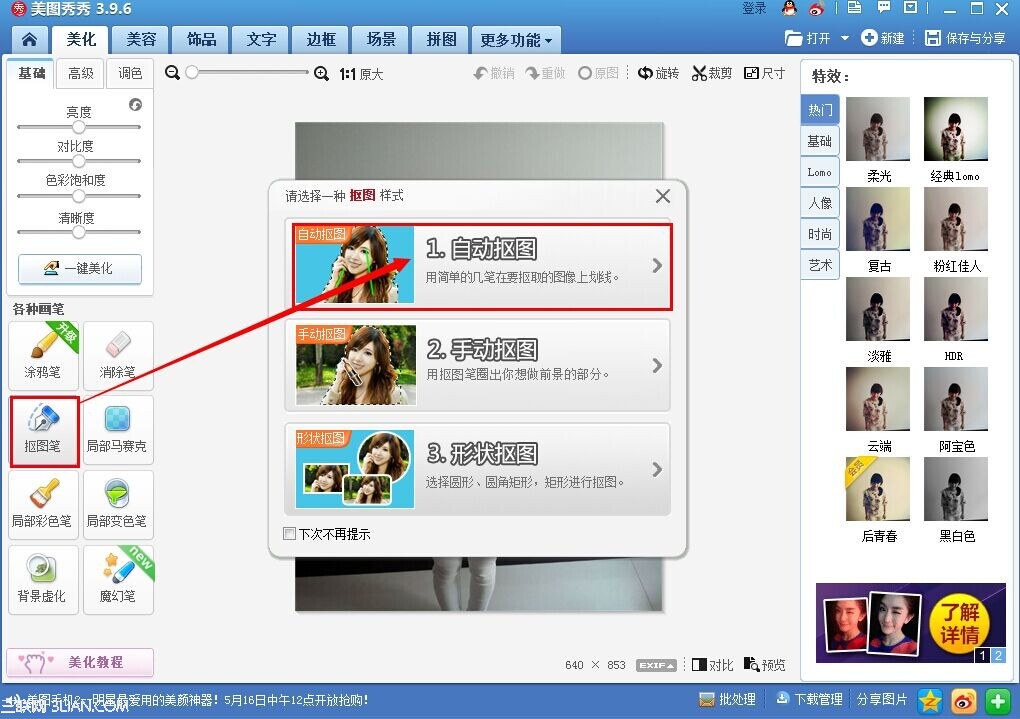Select the 局部变色笔 recolor brush tool
1020x719 pixels.
[x=118, y=505]
